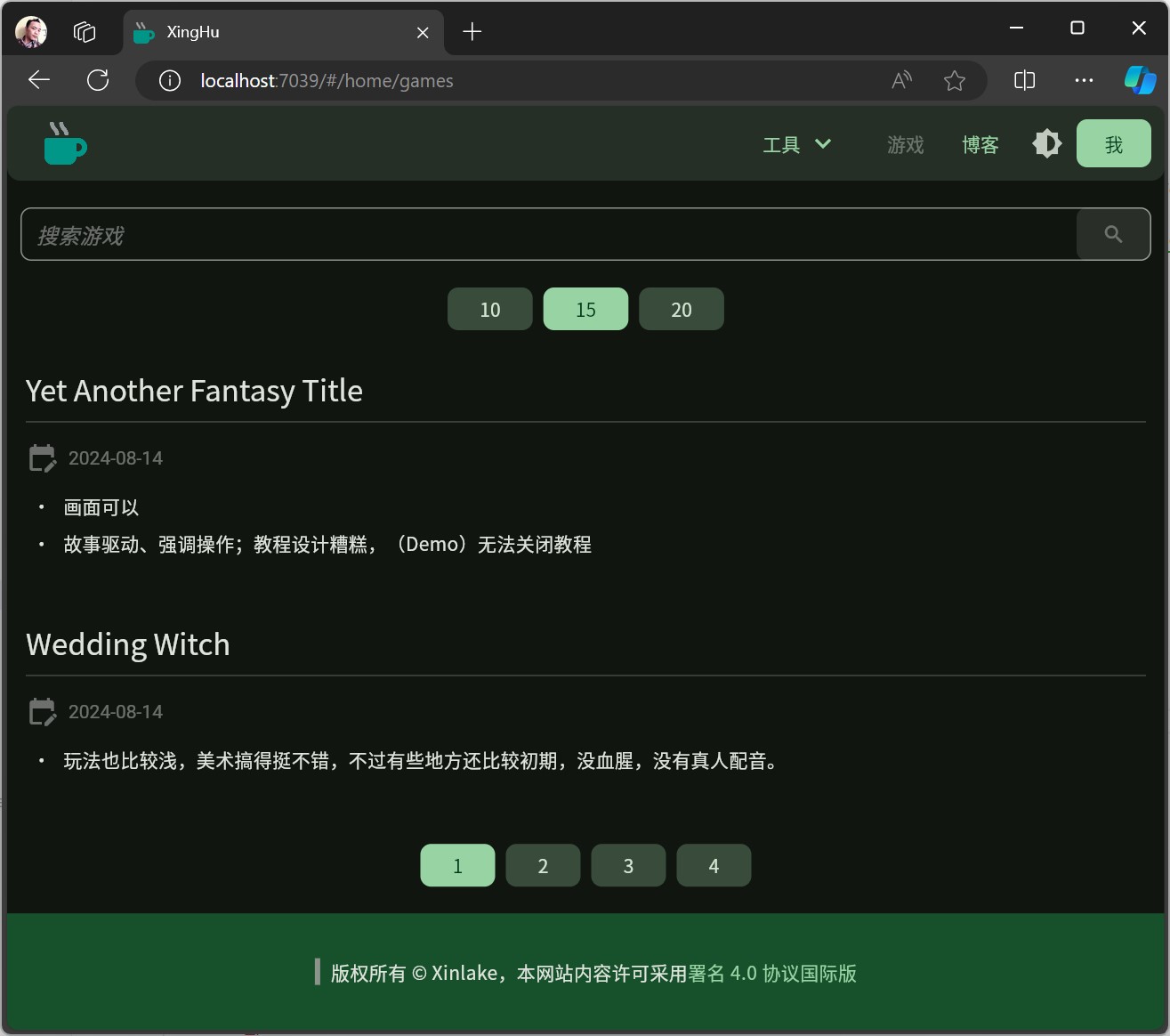Click the address bar URL

point(327,81)
